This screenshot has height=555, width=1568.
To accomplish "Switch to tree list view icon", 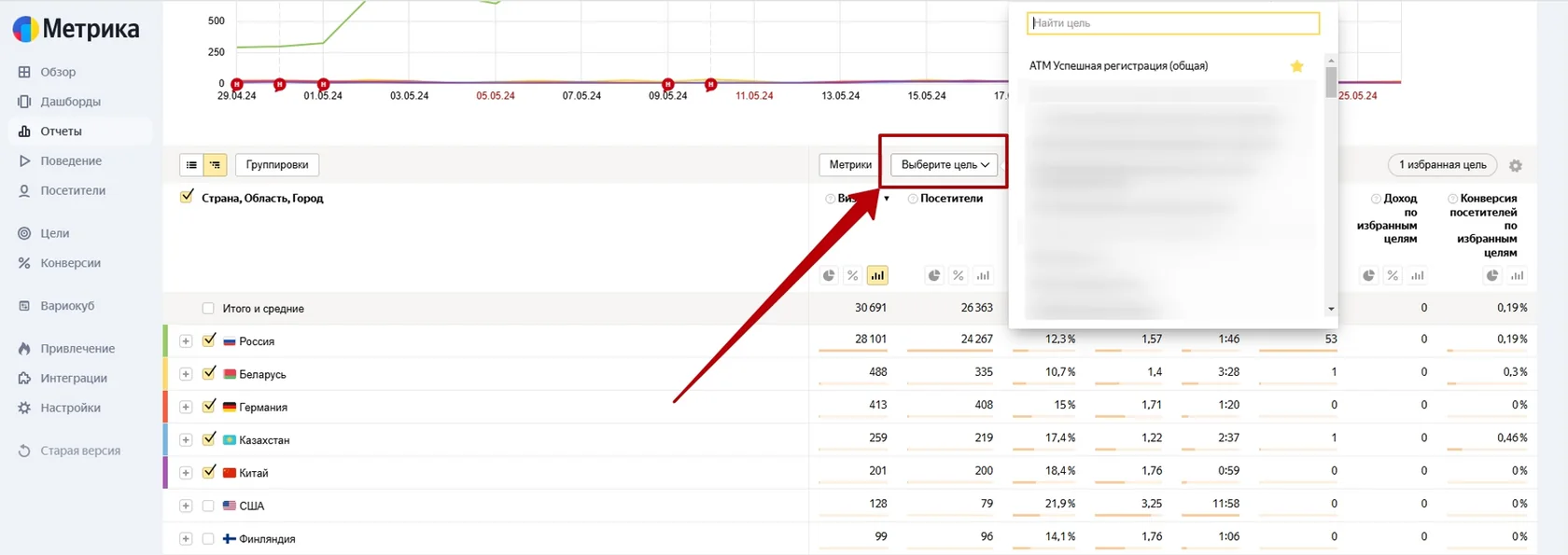I will (x=216, y=165).
